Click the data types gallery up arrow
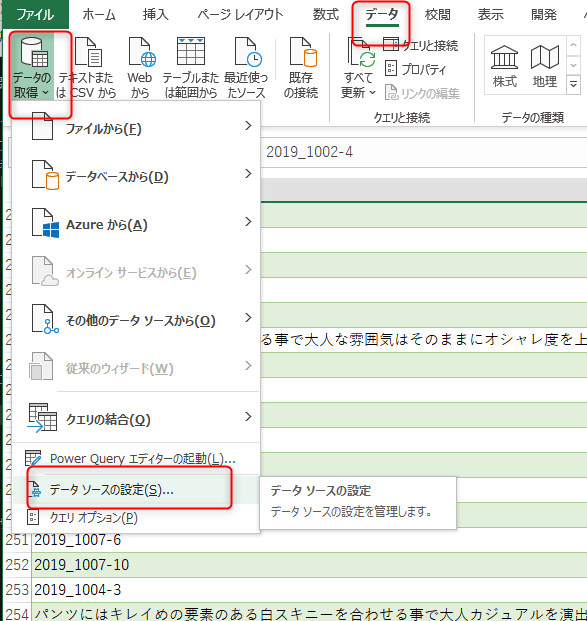587x621 pixels. coord(573,45)
